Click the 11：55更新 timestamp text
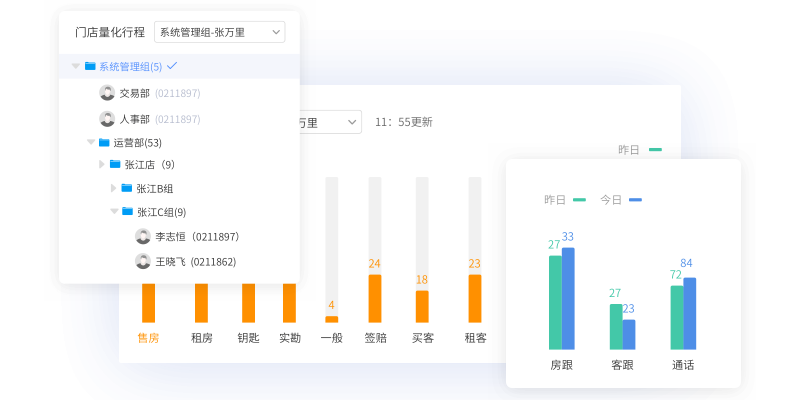The image size is (800, 400). click(404, 122)
